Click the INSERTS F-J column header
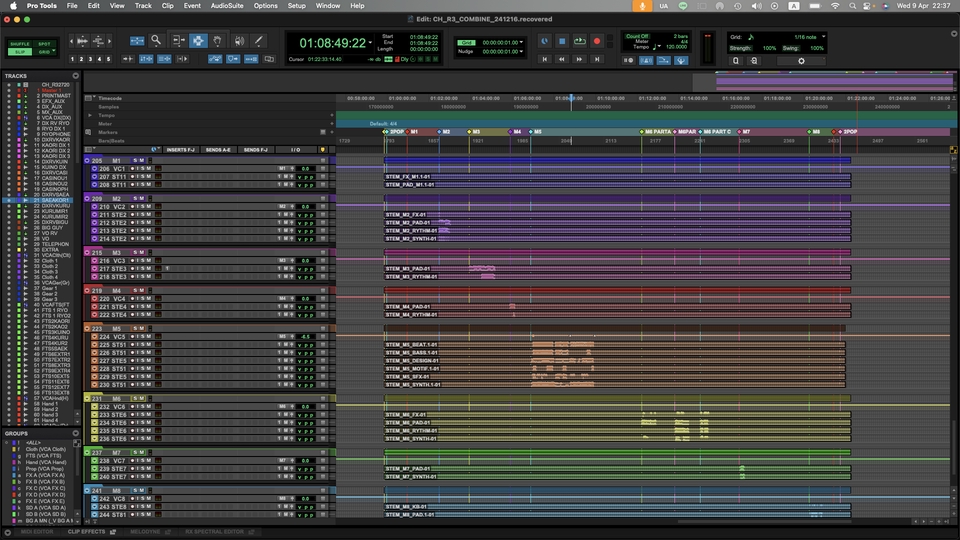Image resolution: width=960 pixels, height=540 pixels. (x=180, y=149)
